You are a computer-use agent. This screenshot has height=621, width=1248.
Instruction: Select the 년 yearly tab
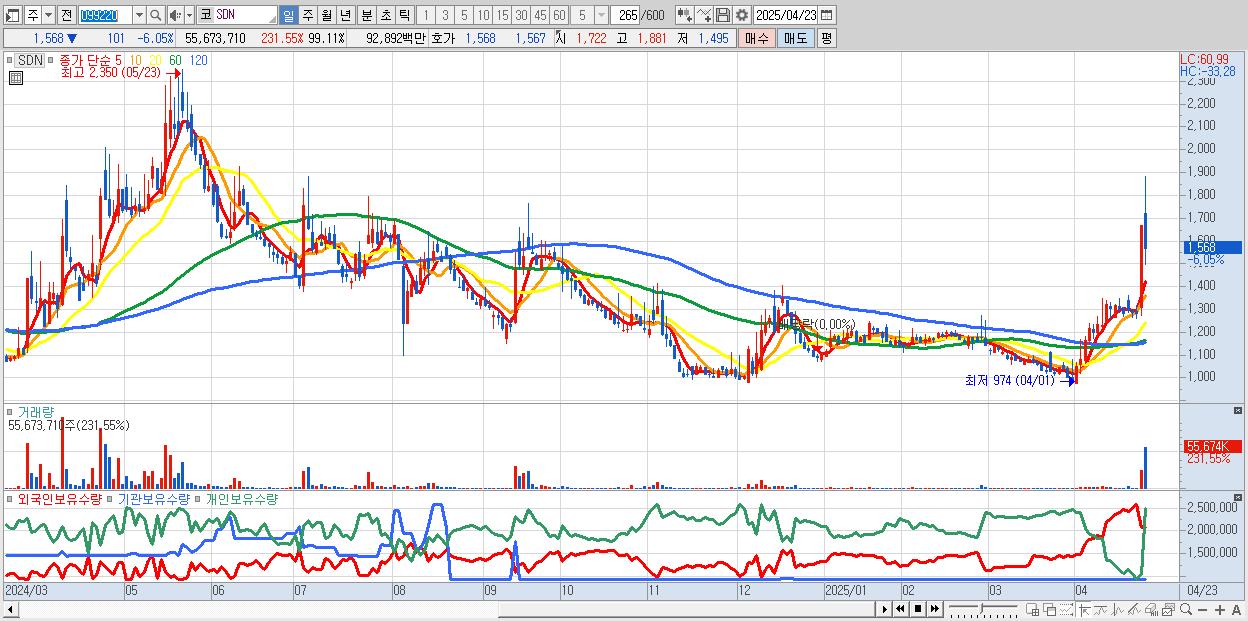click(345, 15)
